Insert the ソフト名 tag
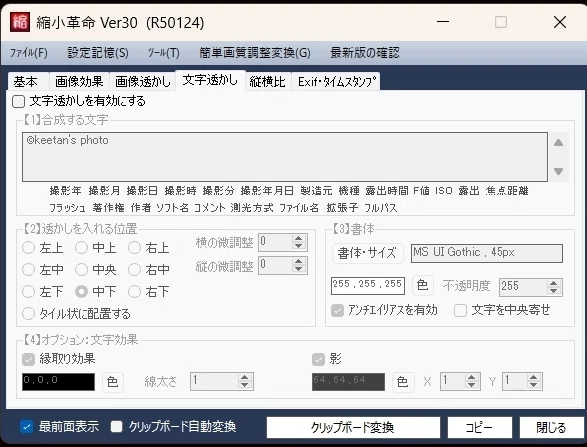 coord(172,208)
